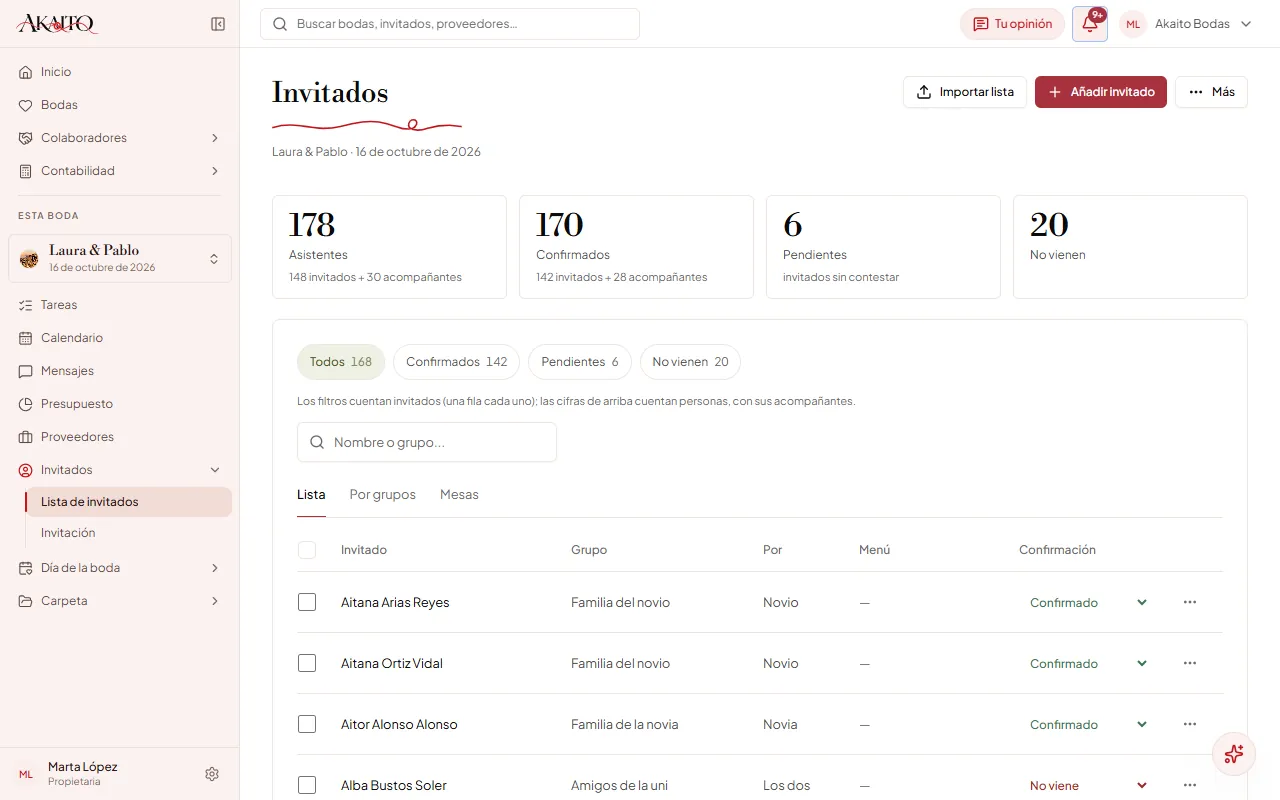
Task: Open Mensajes in the sidebar
Action: pyautogui.click(x=120, y=371)
